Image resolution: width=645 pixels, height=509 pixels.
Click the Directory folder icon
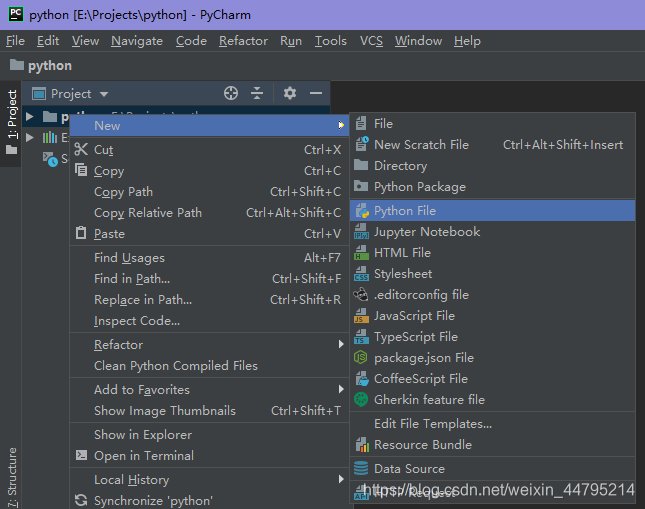(x=361, y=165)
